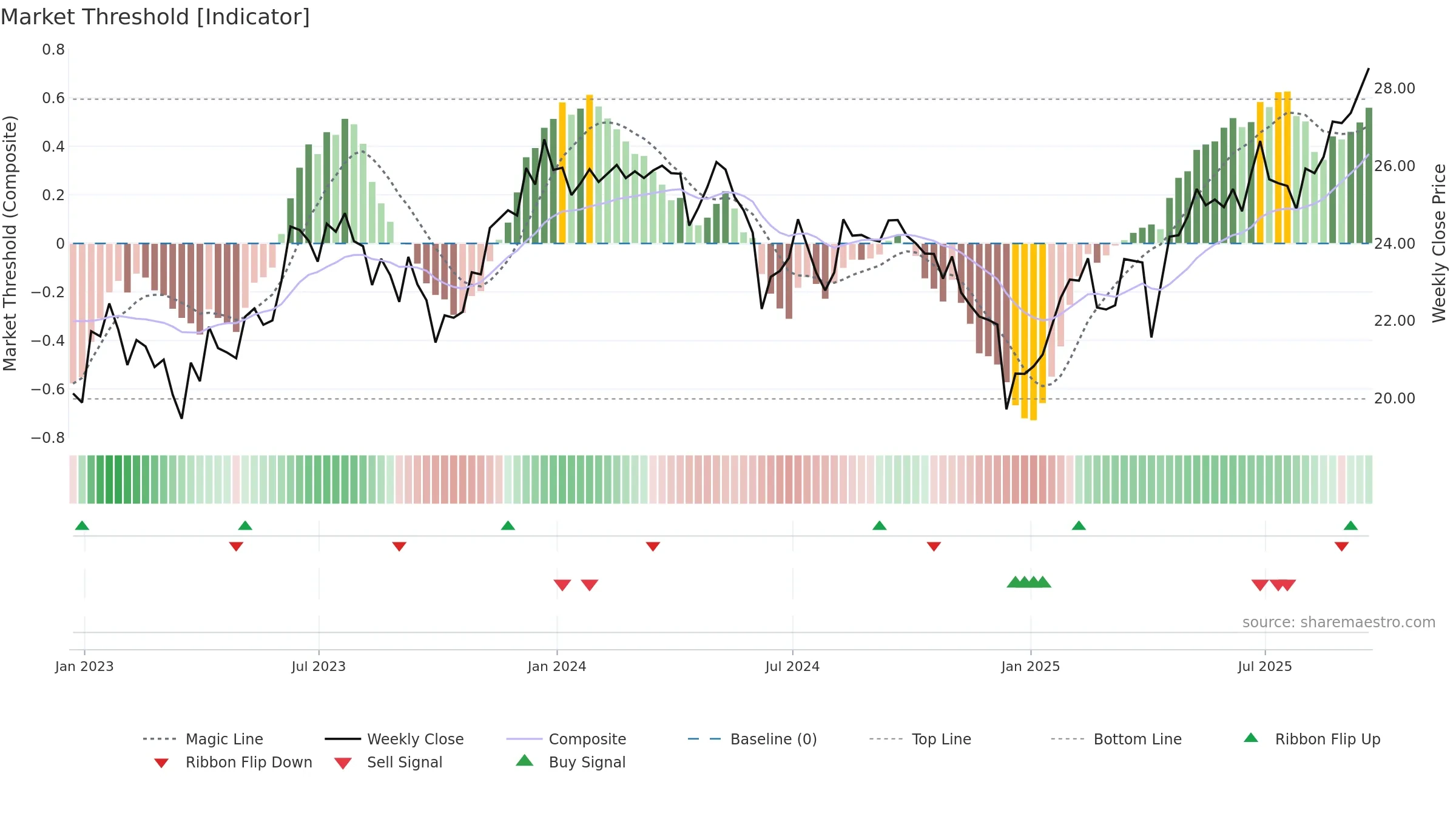Click the first buy signal marker before Jan 2025
Image resolution: width=1456 pixels, height=819 pixels.
pos(1015,582)
